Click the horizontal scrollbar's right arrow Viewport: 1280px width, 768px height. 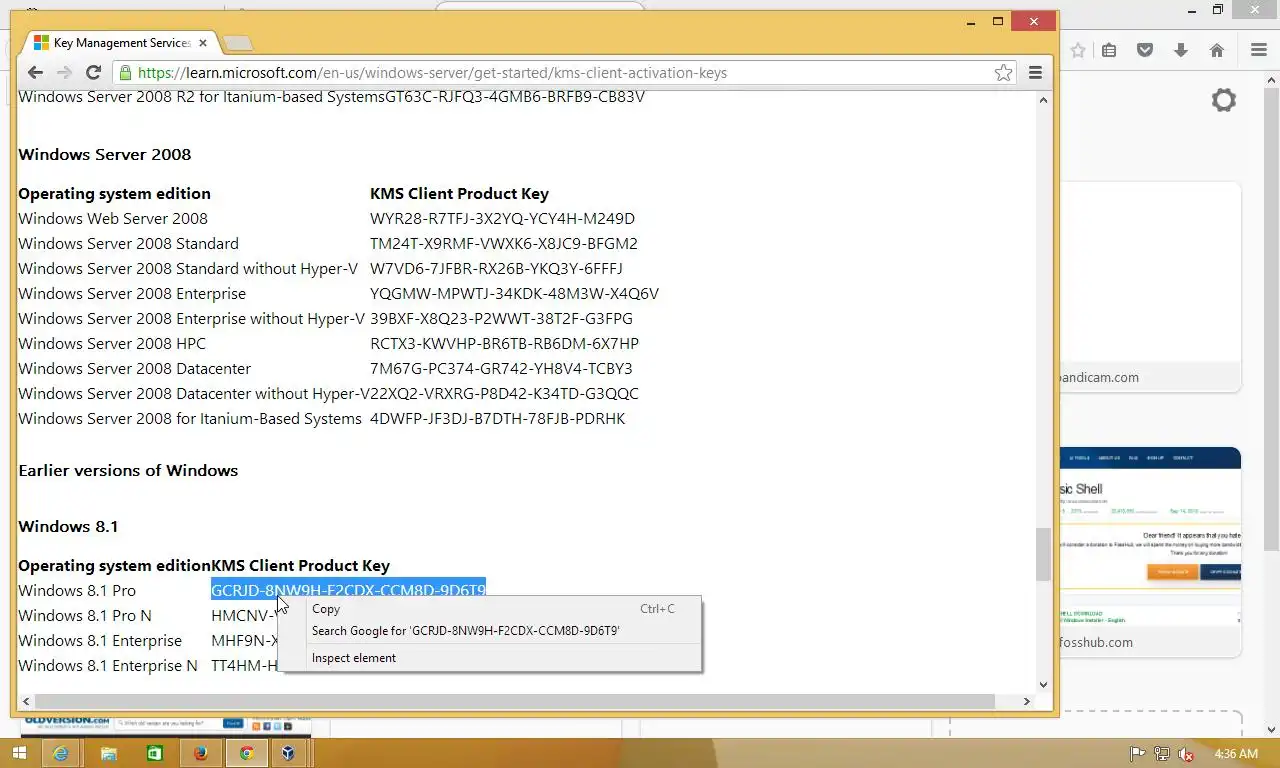point(1026,701)
